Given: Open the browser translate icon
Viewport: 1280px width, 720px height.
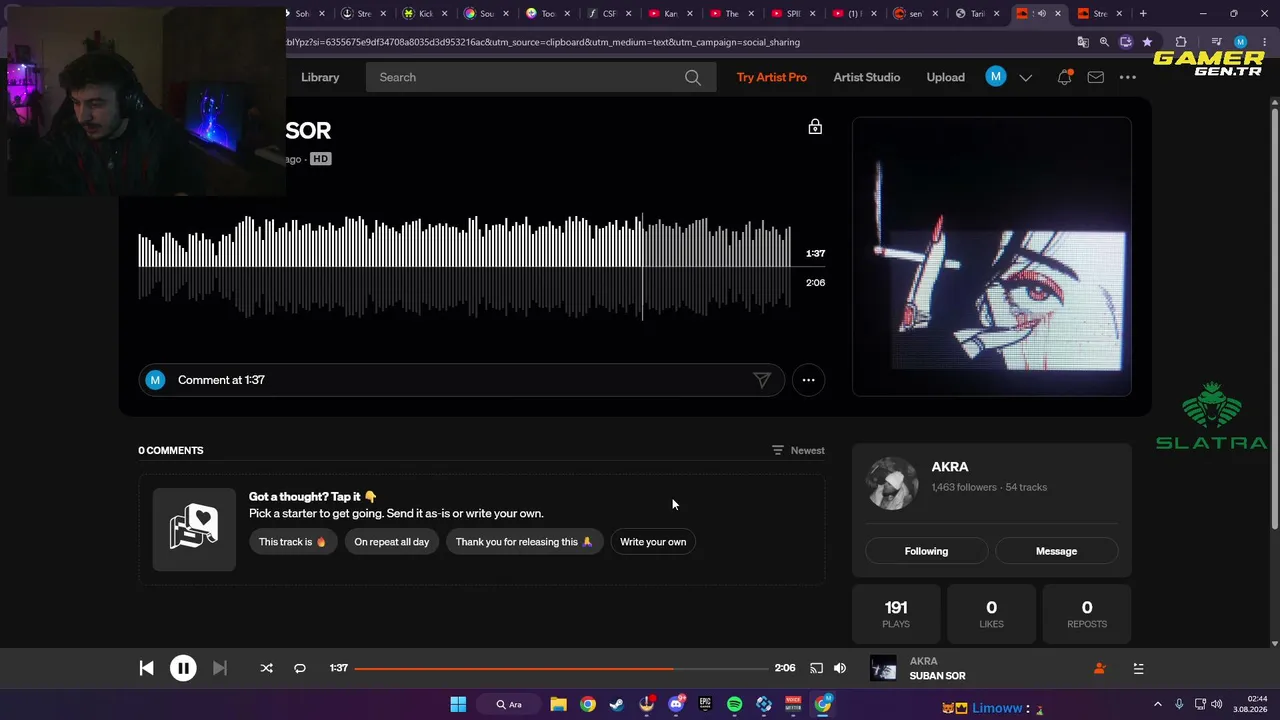Looking at the screenshot, I should 1083,42.
